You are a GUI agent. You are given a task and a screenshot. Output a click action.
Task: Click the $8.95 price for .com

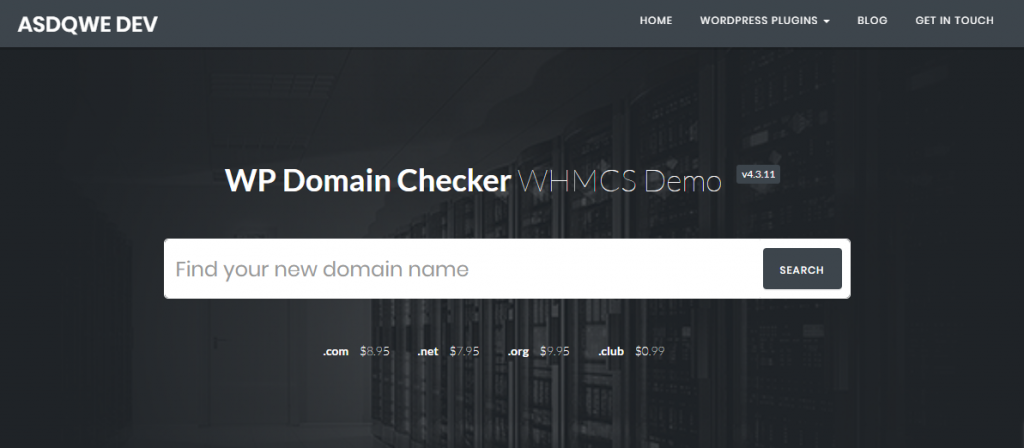(x=374, y=351)
